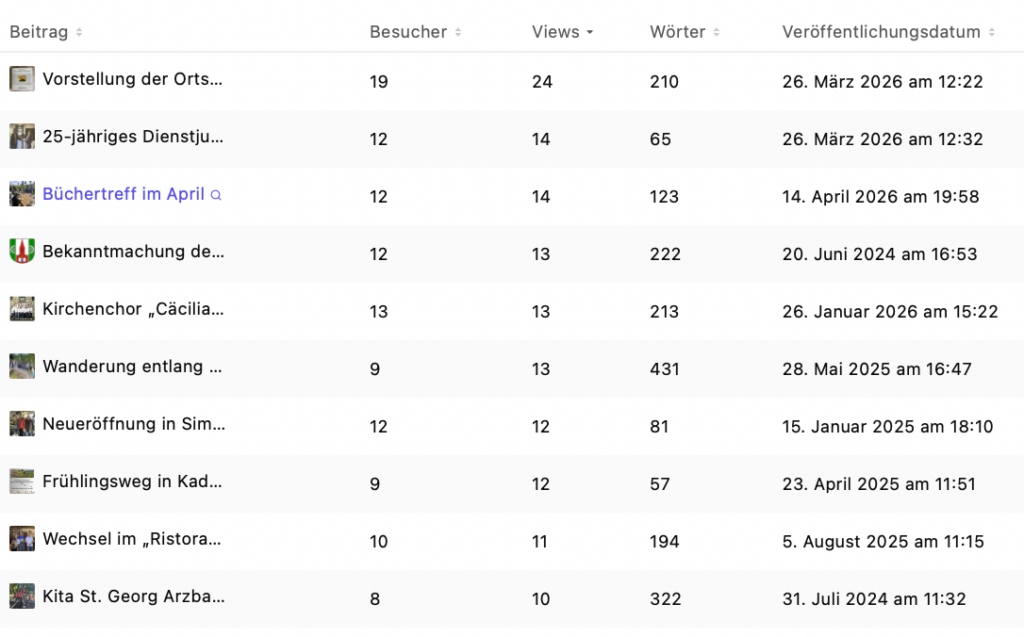Click the Frühlingsweg in Kad… thumbnail
The height and width of the screenshot is (637, 1024).
pos(22,482)
